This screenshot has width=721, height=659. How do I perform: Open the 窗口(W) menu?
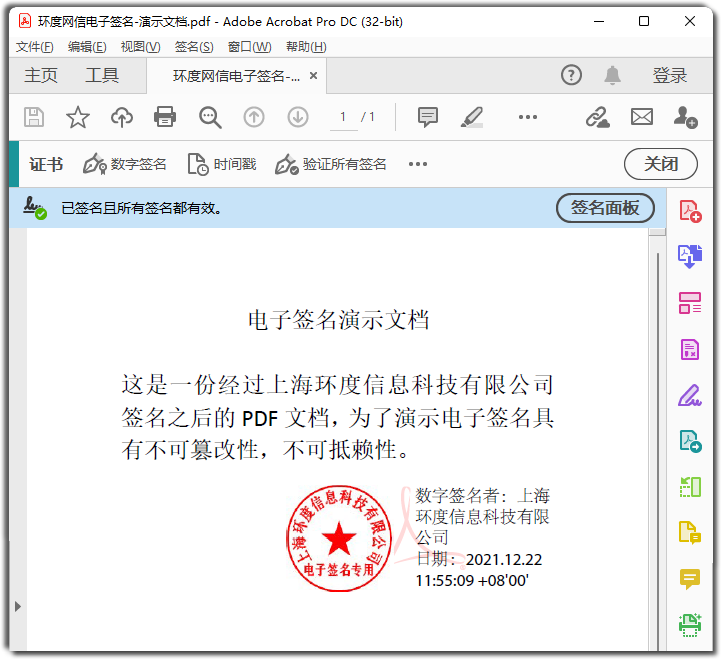[x=249, y=47]
